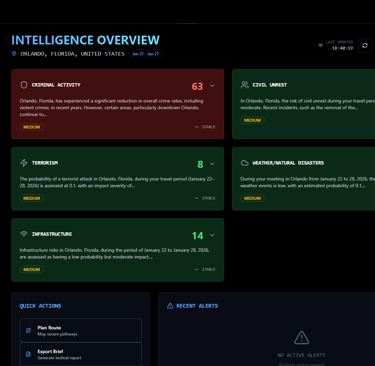Click the STABLE trend on the Infrastructure card
Screen dimensions: 375x366
[x=205, y=269]
